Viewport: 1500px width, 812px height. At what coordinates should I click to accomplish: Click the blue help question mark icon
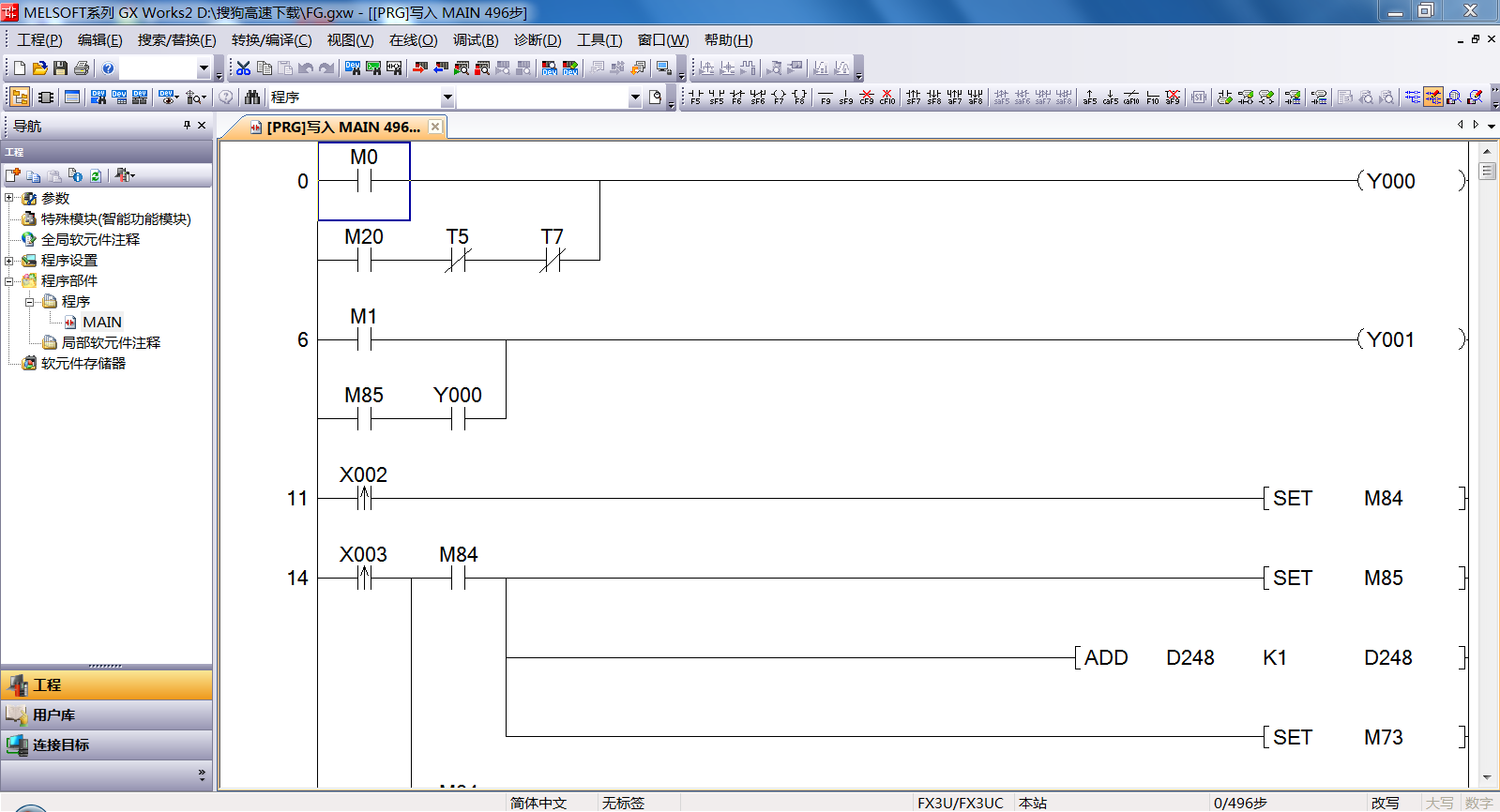[x=108, y=68]
